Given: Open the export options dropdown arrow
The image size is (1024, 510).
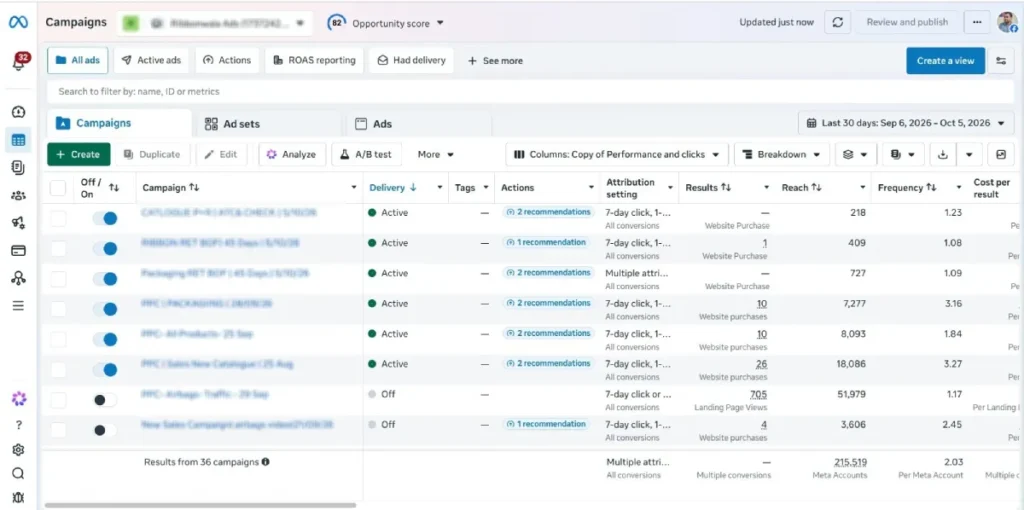Looking at the screenshot, I should pos(969,155).
